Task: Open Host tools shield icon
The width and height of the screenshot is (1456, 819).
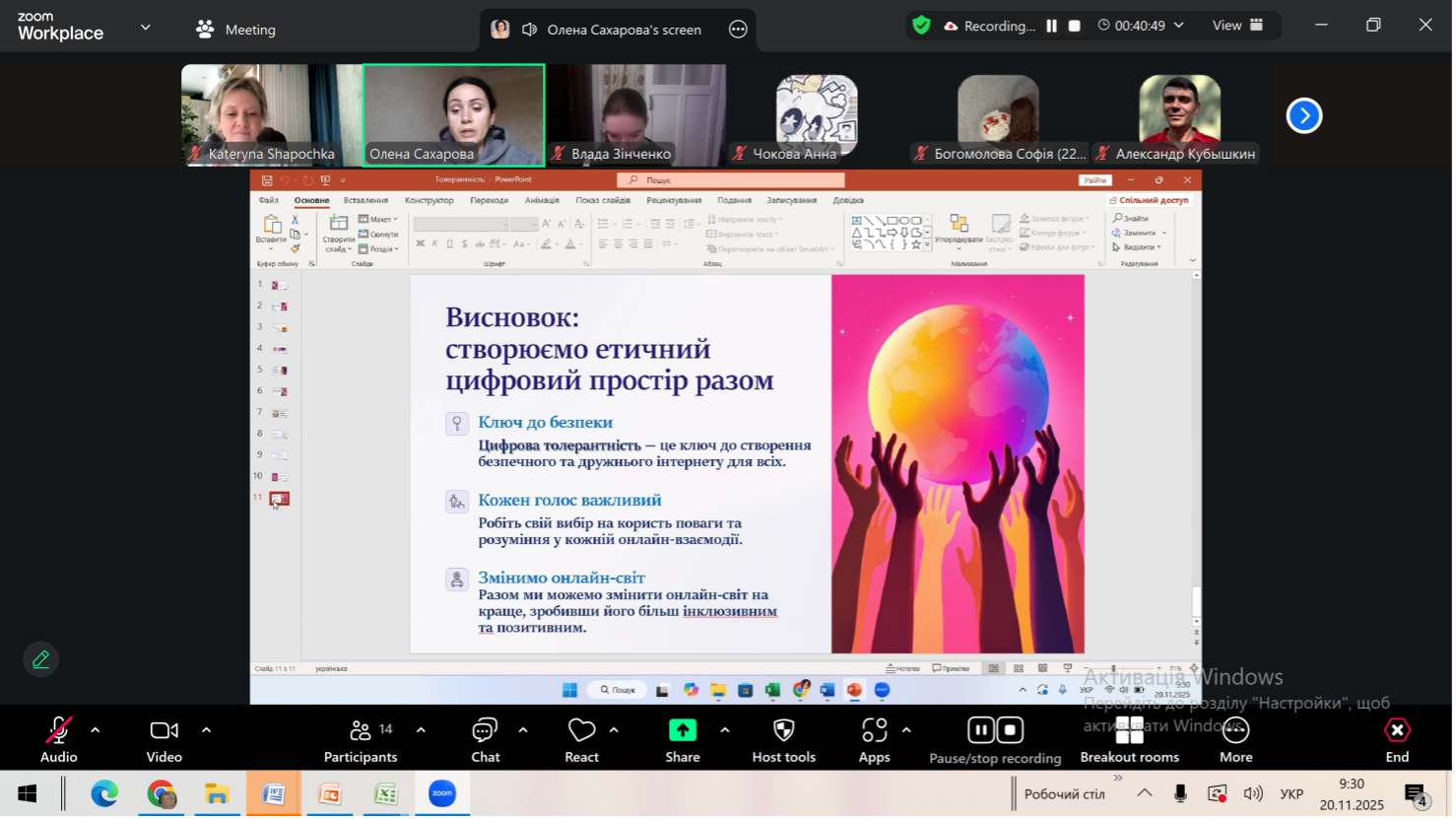Action: point(783,739)
